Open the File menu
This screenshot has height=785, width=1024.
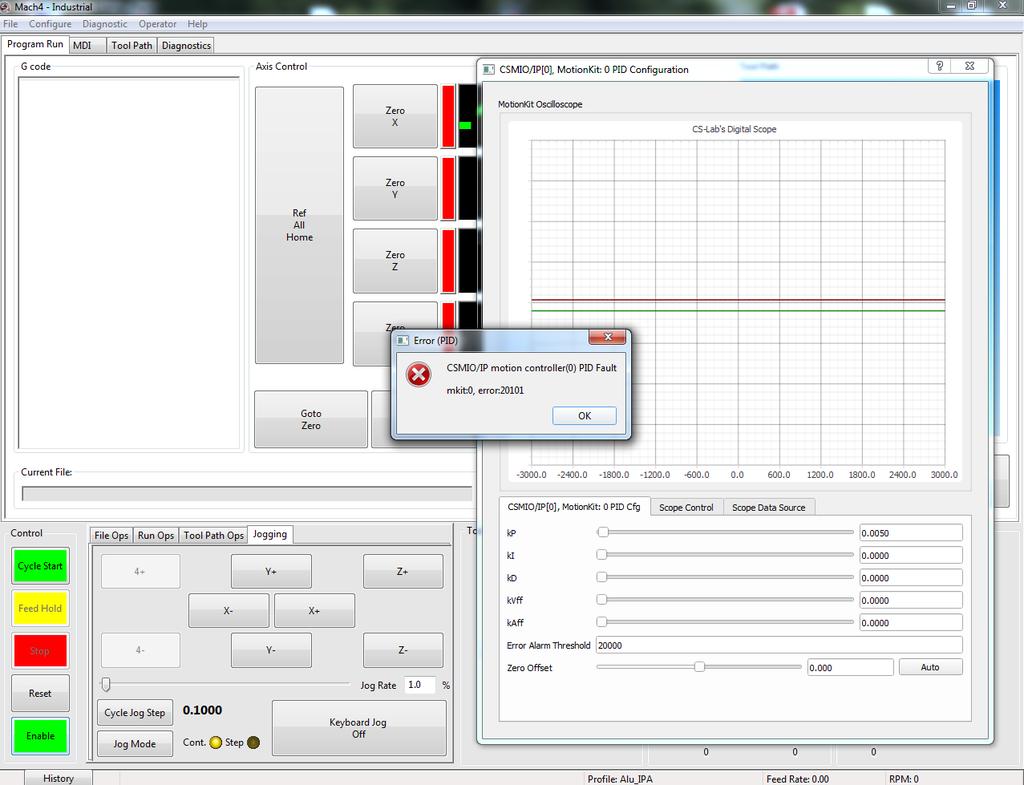(x=10, y=24)
